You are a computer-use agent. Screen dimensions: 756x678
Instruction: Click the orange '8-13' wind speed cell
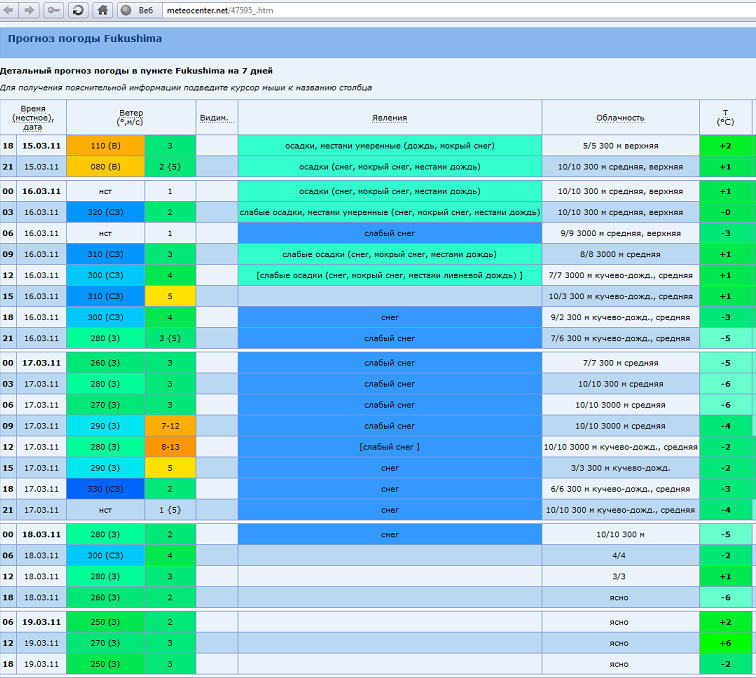tap(170, 446)
